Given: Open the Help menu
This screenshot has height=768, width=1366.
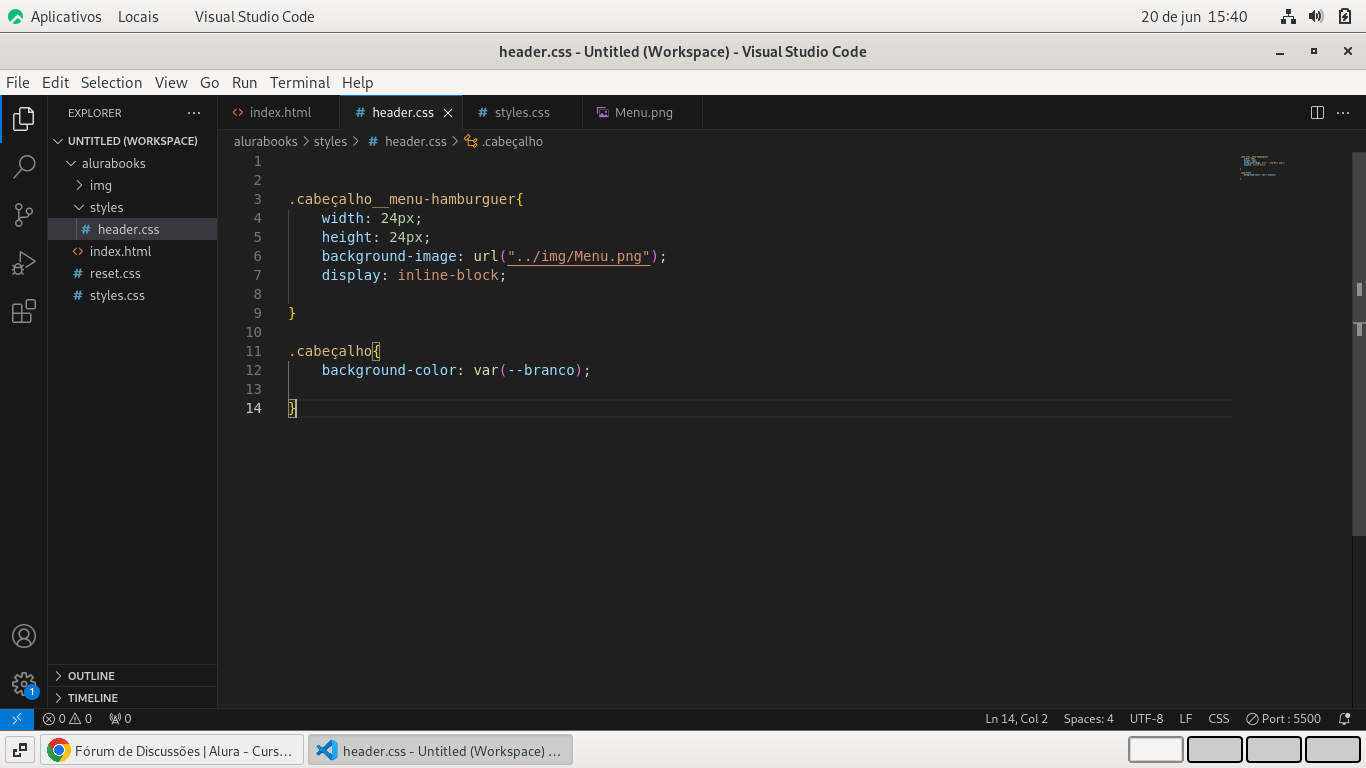Looking at the screenshot, I should pyautogui.click(x=357, y=83).
